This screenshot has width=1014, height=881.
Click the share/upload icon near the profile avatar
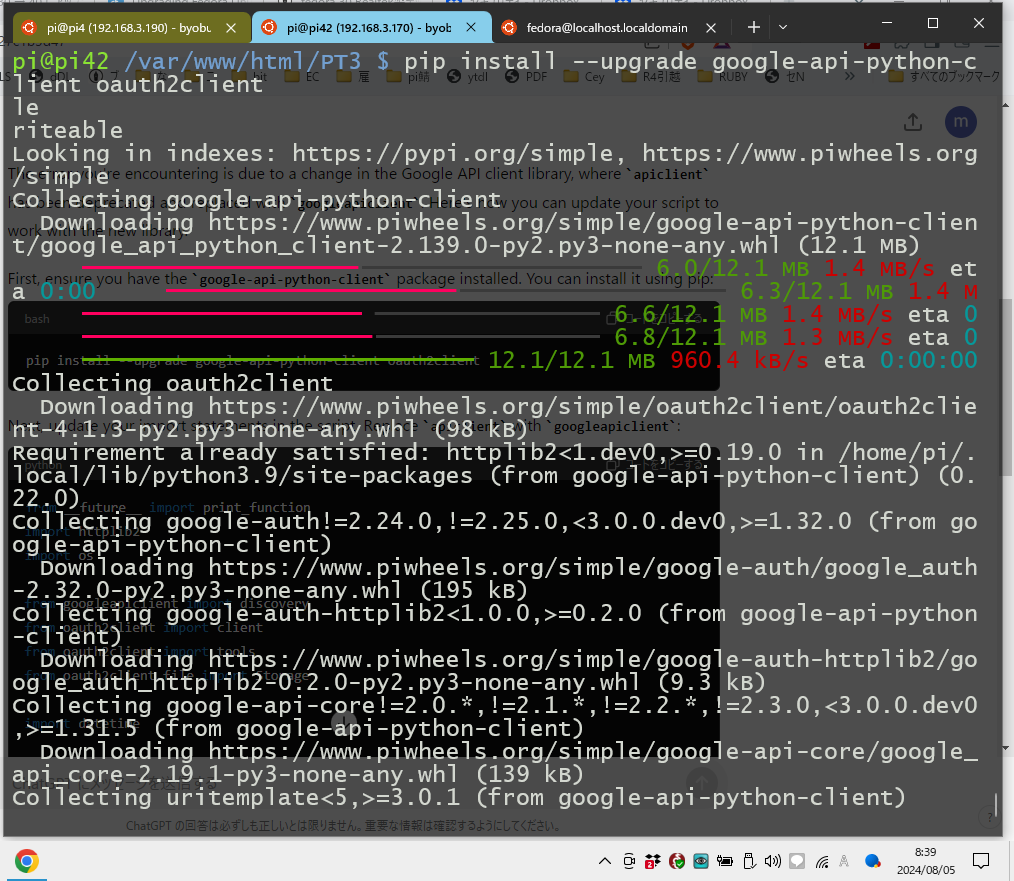[911, 121]
